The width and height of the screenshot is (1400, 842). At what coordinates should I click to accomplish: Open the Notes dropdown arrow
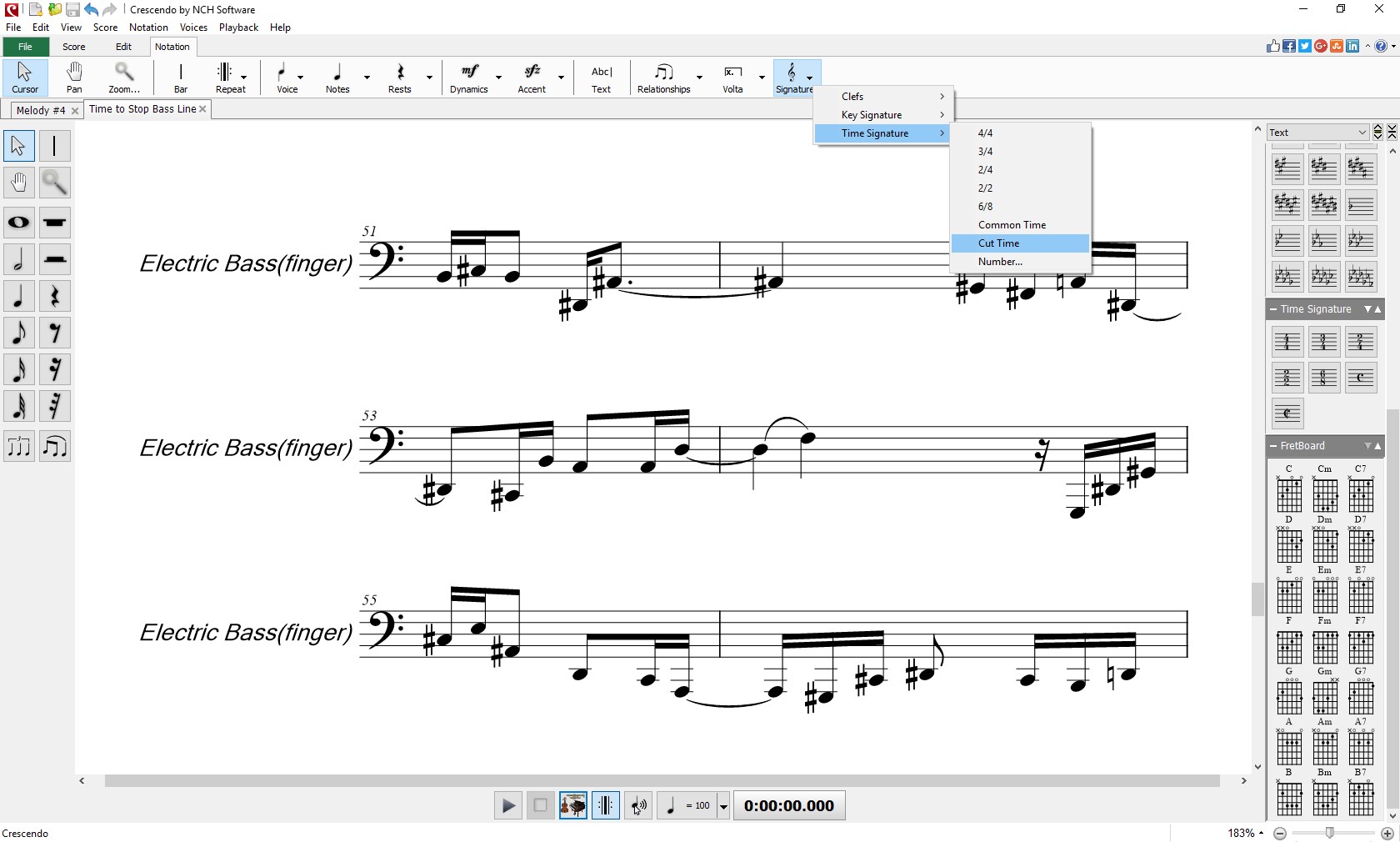(367, 78)
